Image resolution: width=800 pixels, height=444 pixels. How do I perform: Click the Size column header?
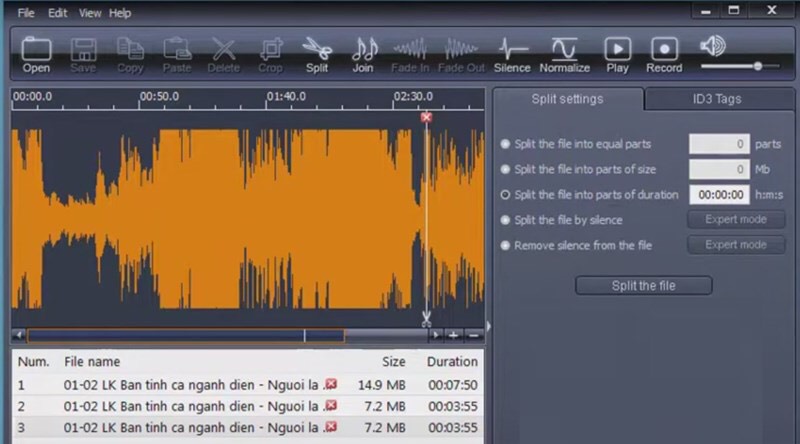click(x=394, y=362)
